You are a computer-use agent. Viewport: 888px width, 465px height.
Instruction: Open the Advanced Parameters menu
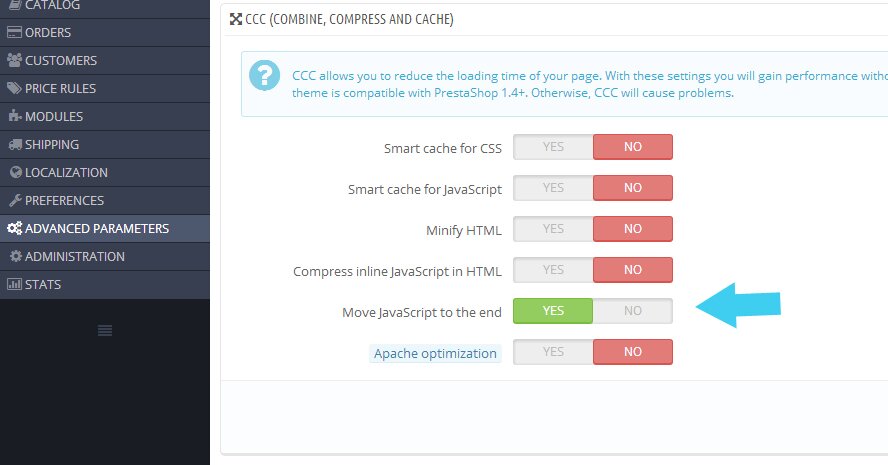click(96, 228)
